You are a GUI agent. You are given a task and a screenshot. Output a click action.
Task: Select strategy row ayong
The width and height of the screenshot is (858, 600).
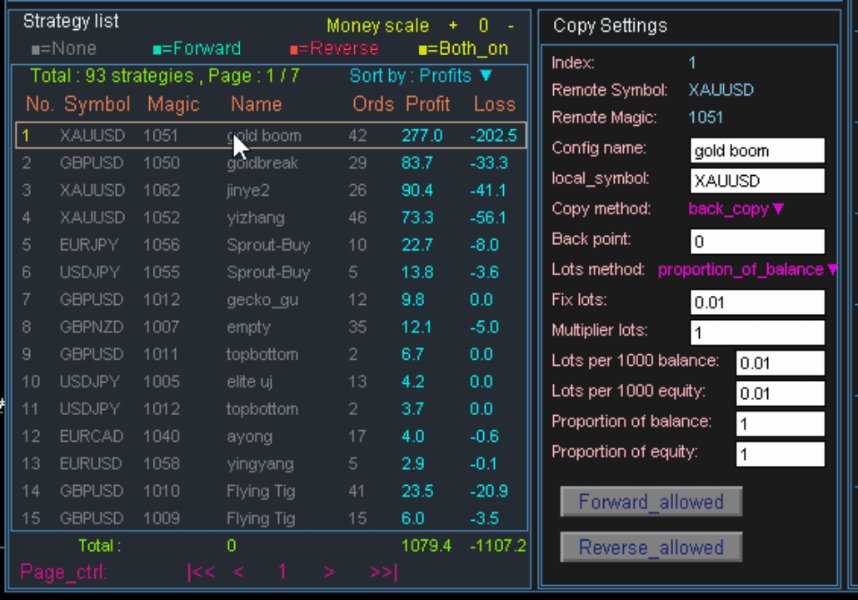click(271, 436)
